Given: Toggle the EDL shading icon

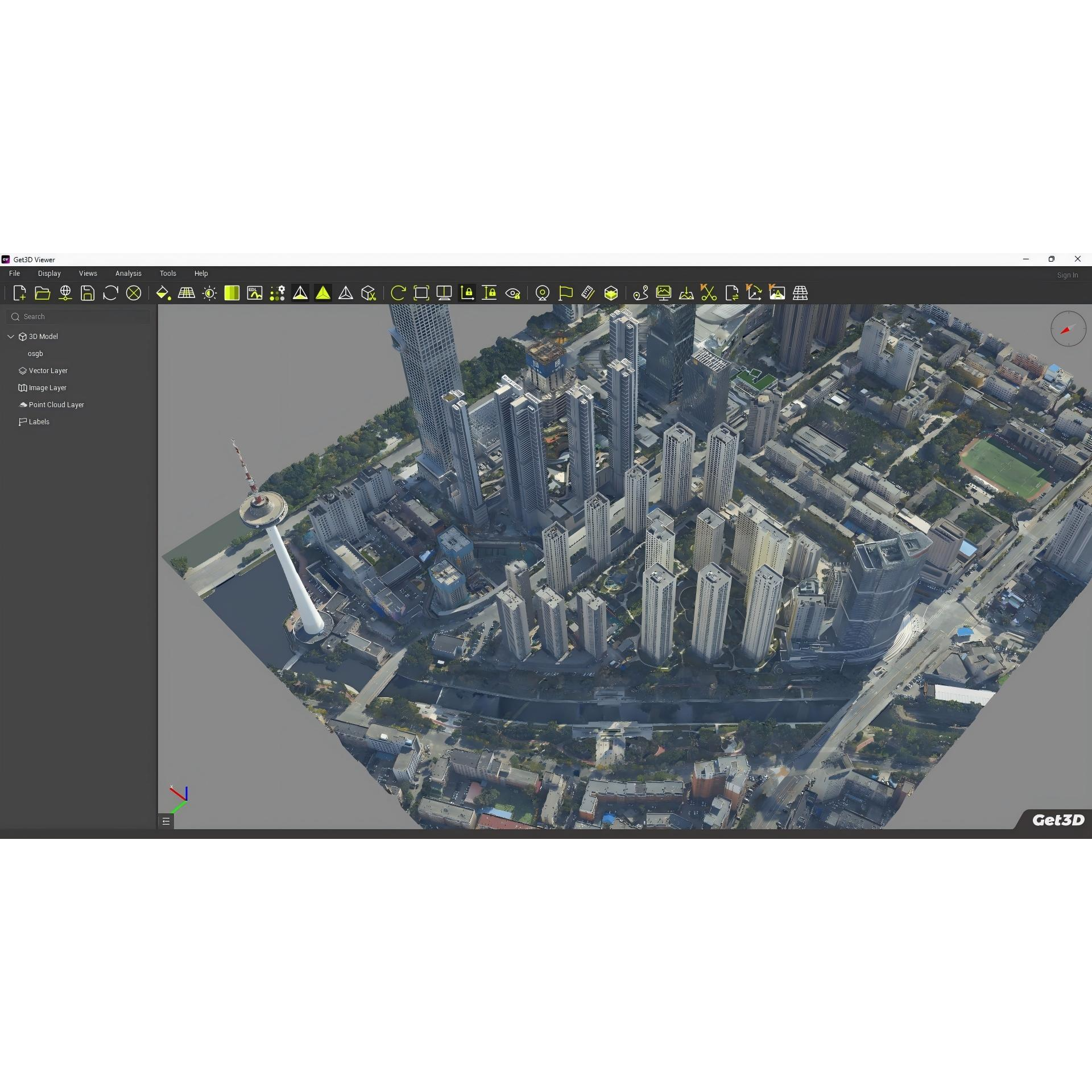Looking at the screenshot, I should pos(255,293).
